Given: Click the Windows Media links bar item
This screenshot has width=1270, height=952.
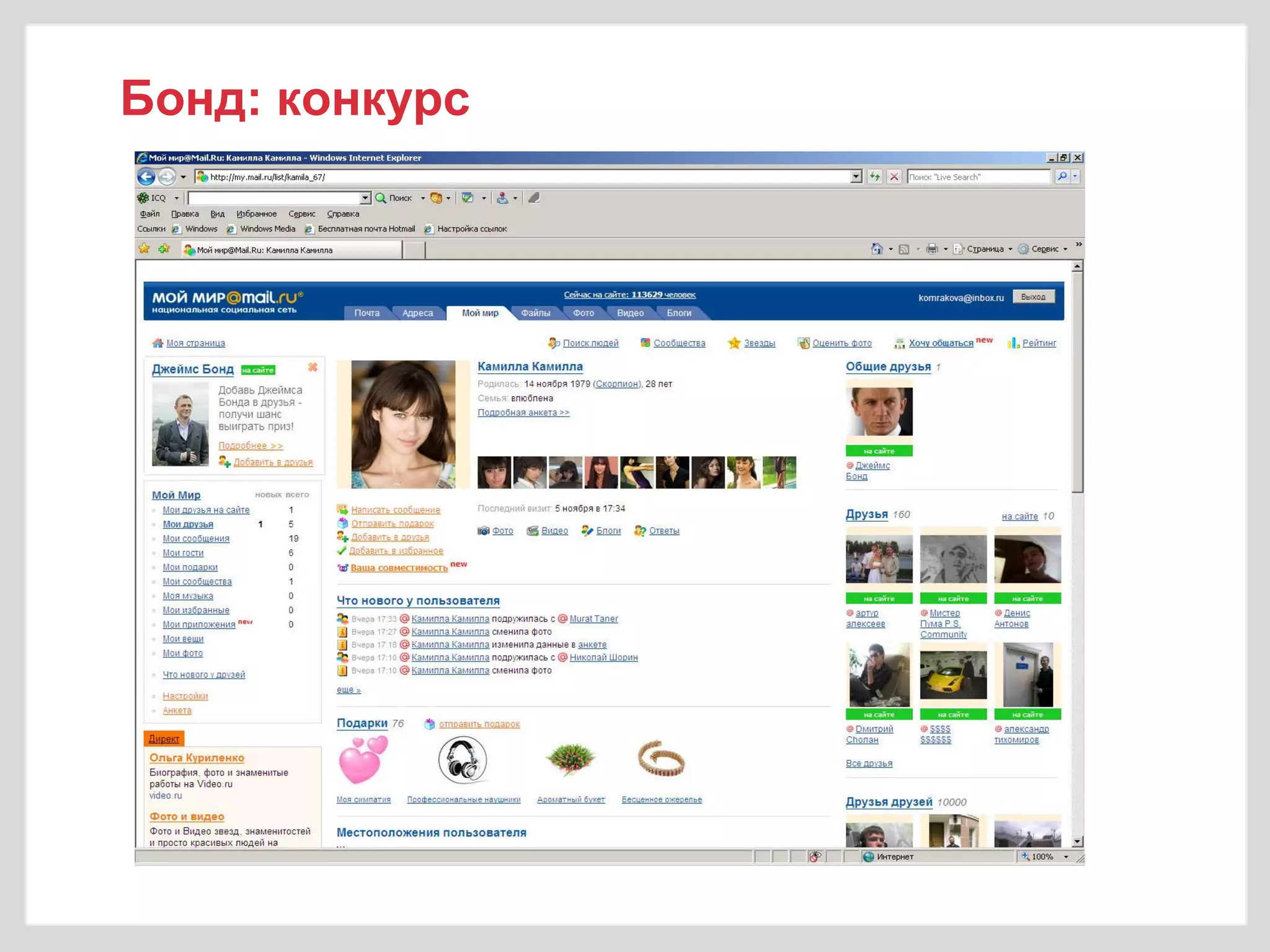Looking at the screenshot, I should [261, 229].
